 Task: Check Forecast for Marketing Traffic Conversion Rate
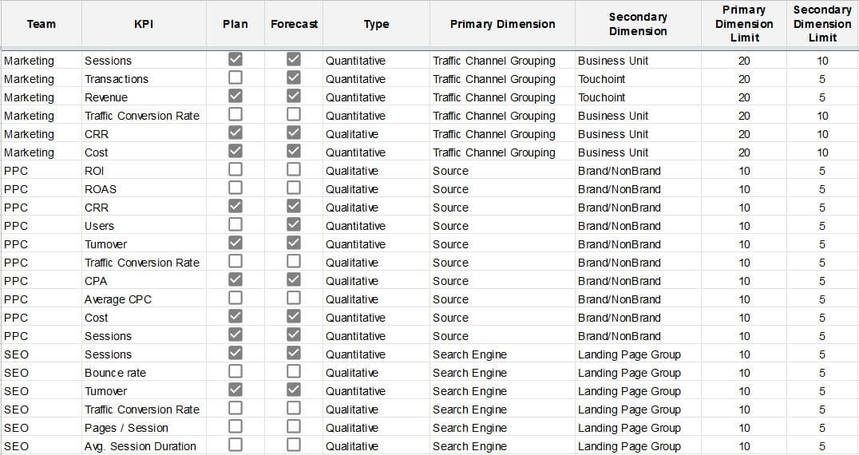(294, 114)
